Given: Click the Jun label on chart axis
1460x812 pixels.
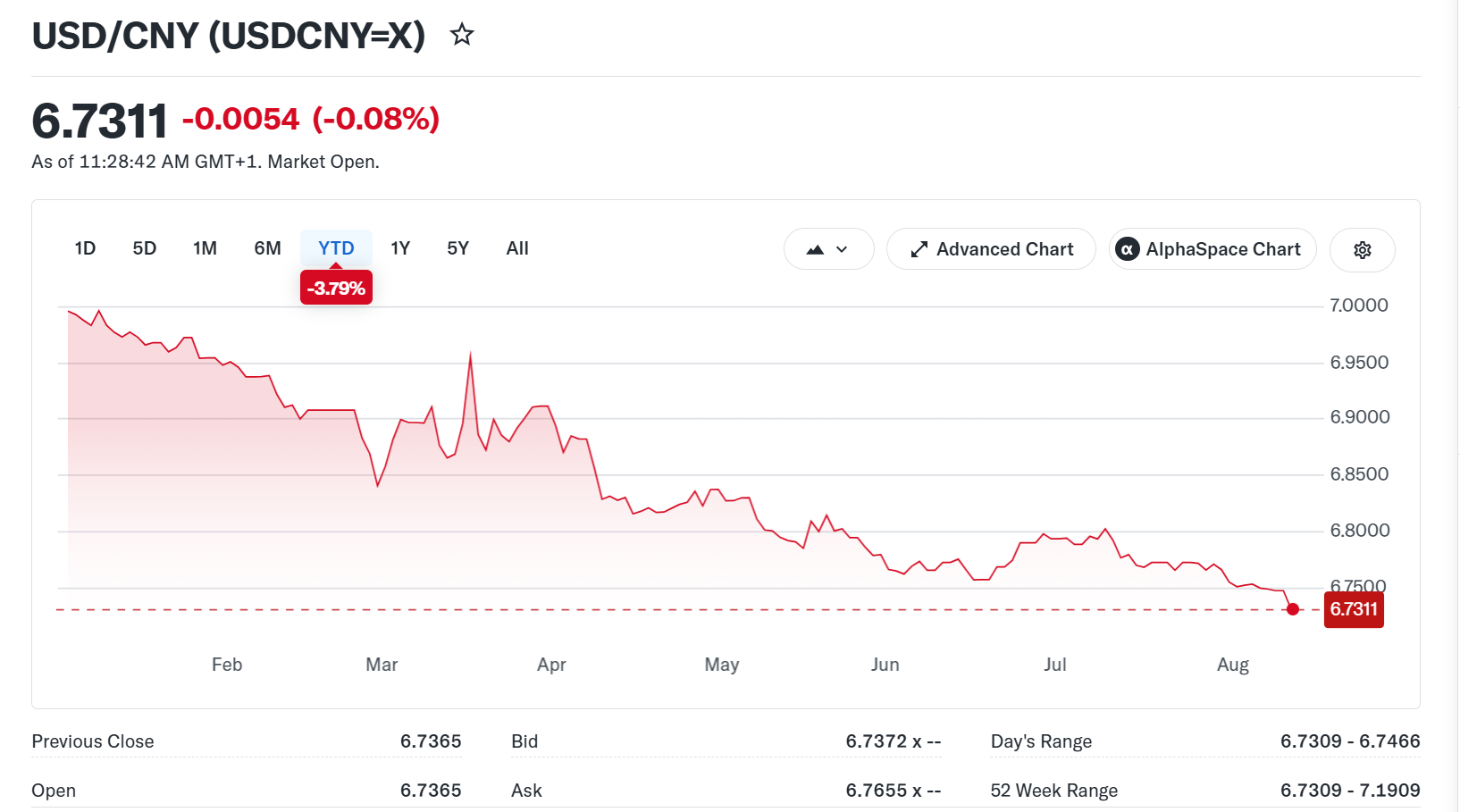Looking at the screenshot, I should pyautogui.click(x=885, y=665).
